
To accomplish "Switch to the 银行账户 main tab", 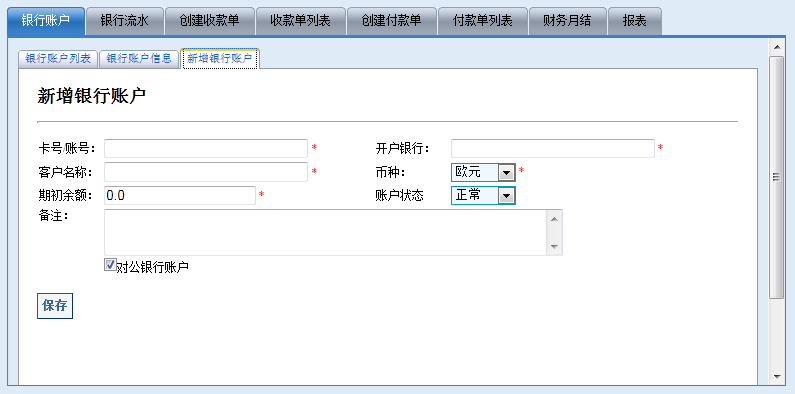I will [46, 21].
